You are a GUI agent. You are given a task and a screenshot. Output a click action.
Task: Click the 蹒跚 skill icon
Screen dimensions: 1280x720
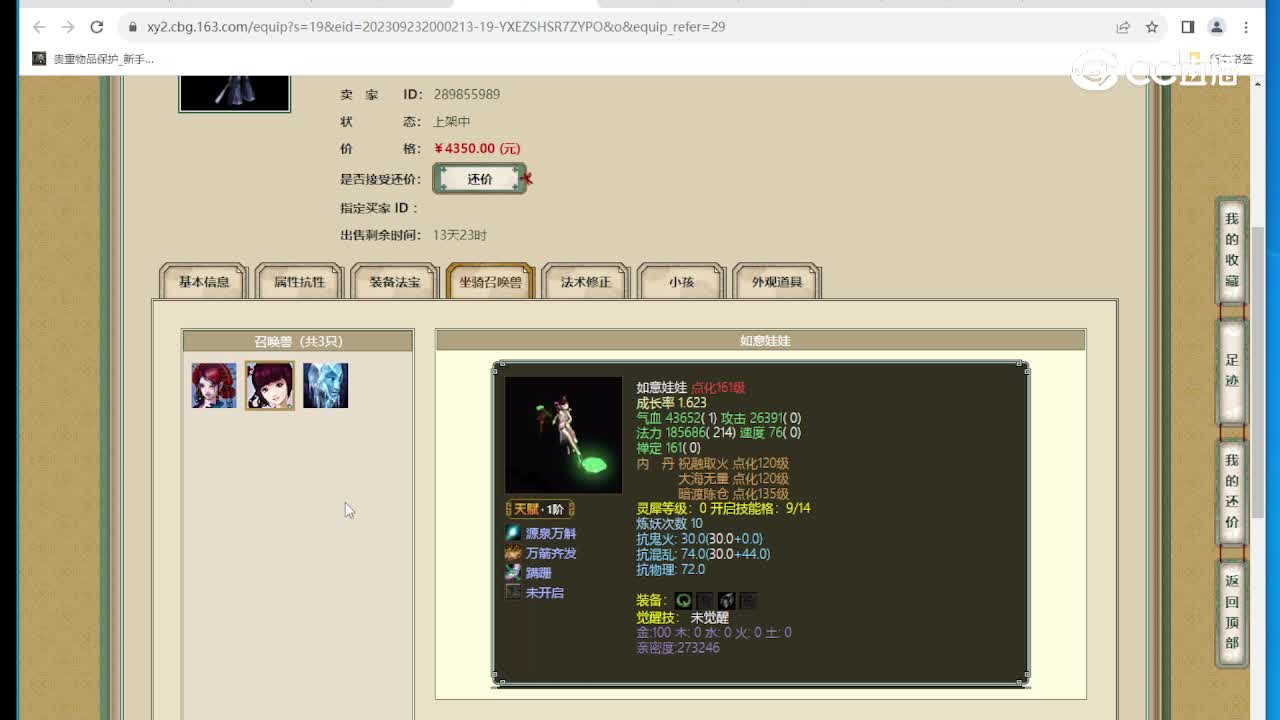tap(513, 573)
